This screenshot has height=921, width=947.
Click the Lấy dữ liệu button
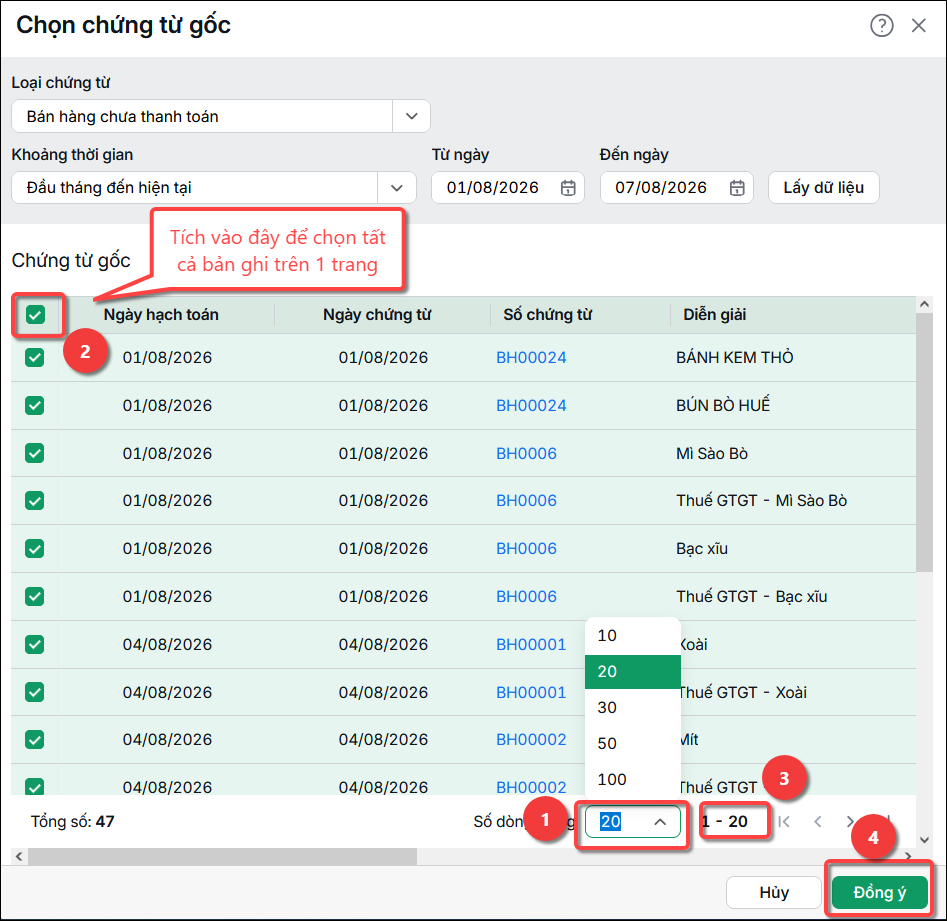click(823, 188)
